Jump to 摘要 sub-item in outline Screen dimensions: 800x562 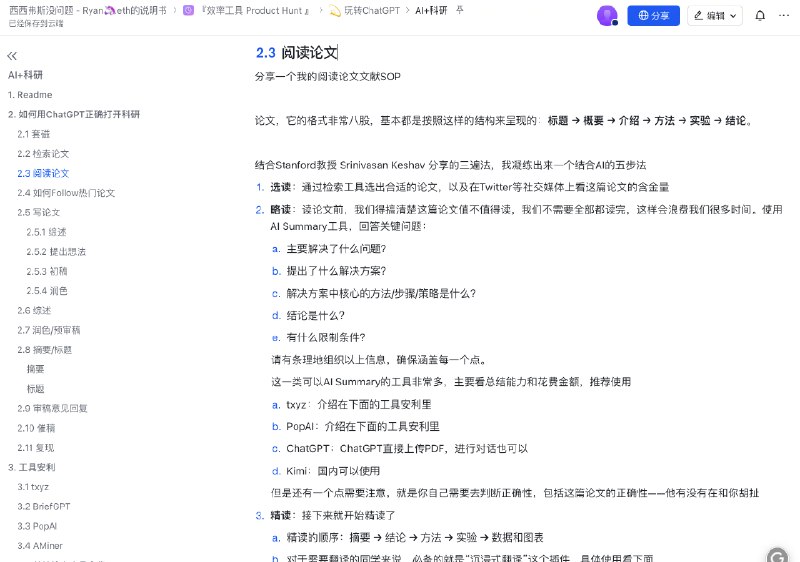(x=36, y=369)
